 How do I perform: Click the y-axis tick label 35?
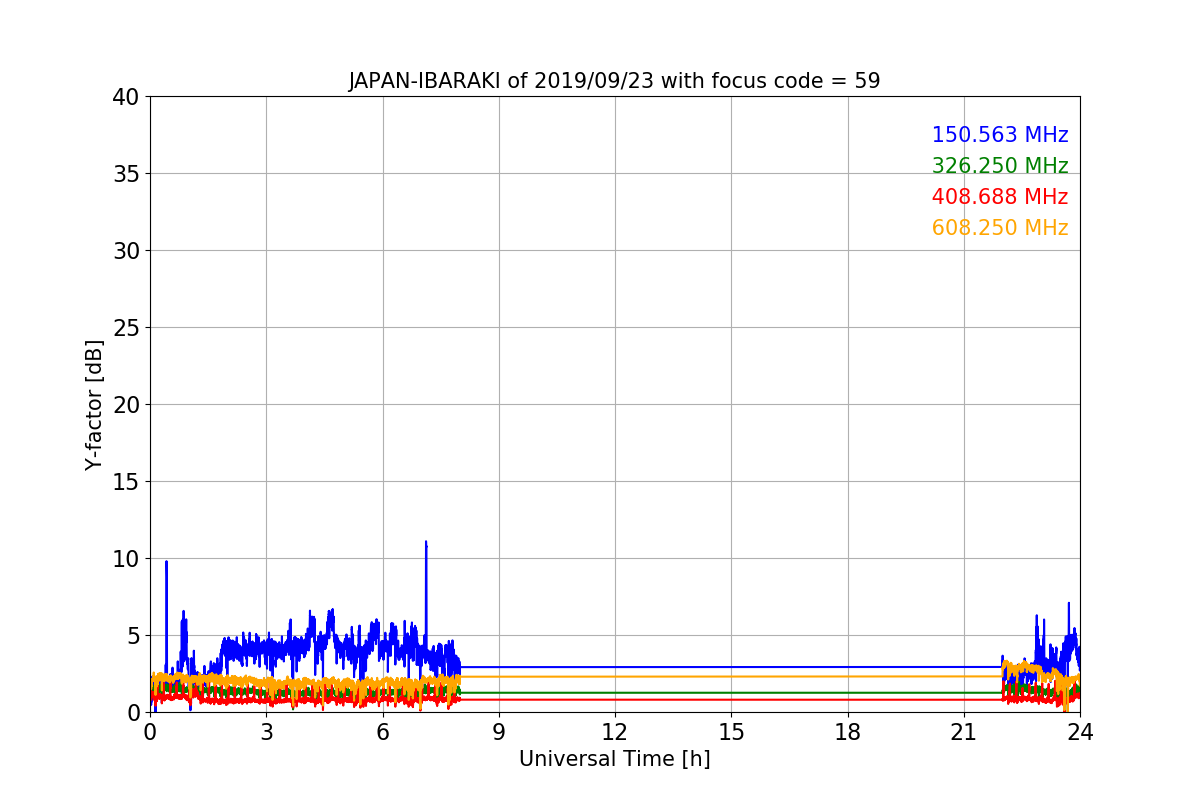click(x=125, y=174)
